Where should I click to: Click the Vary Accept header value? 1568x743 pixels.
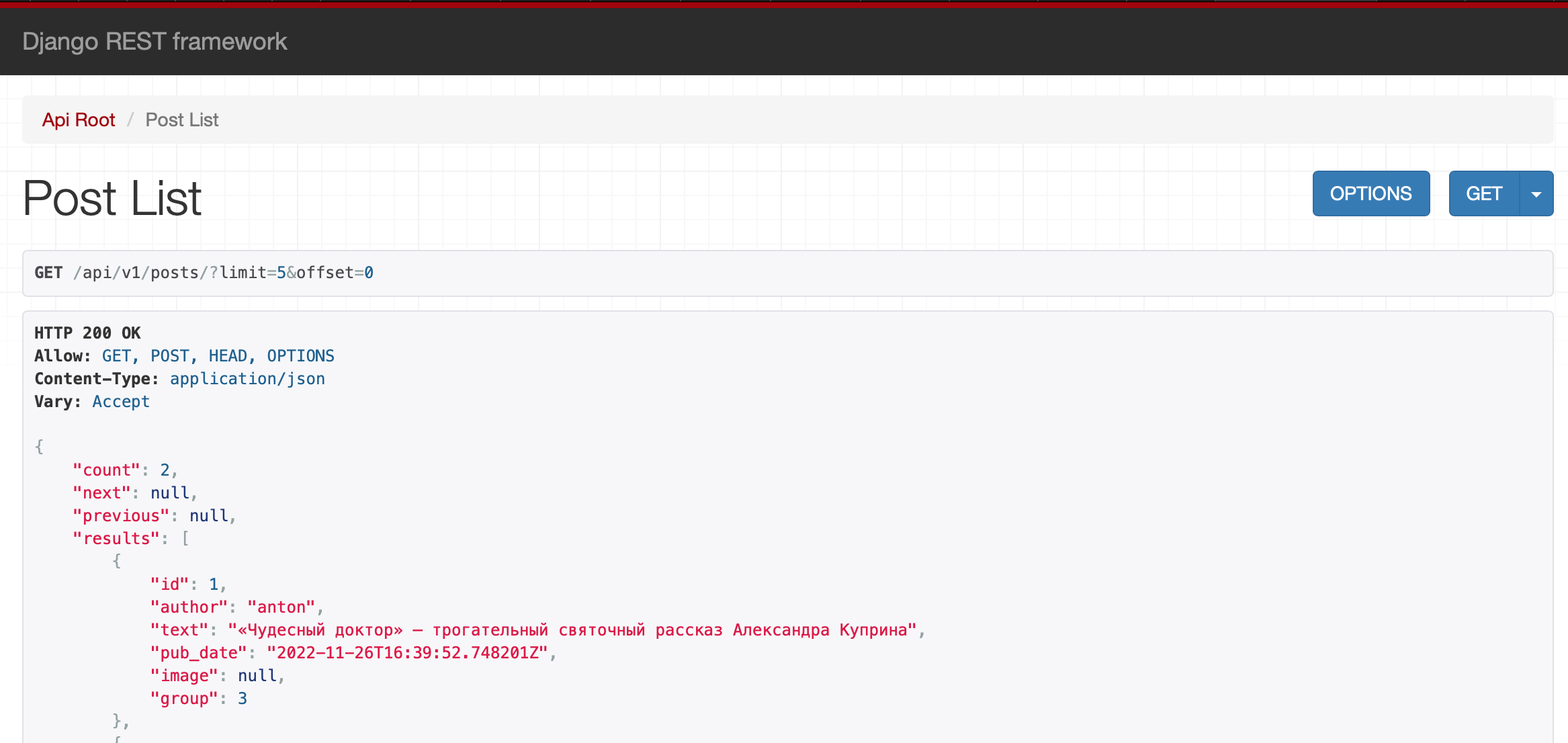[x=121, y=402]
